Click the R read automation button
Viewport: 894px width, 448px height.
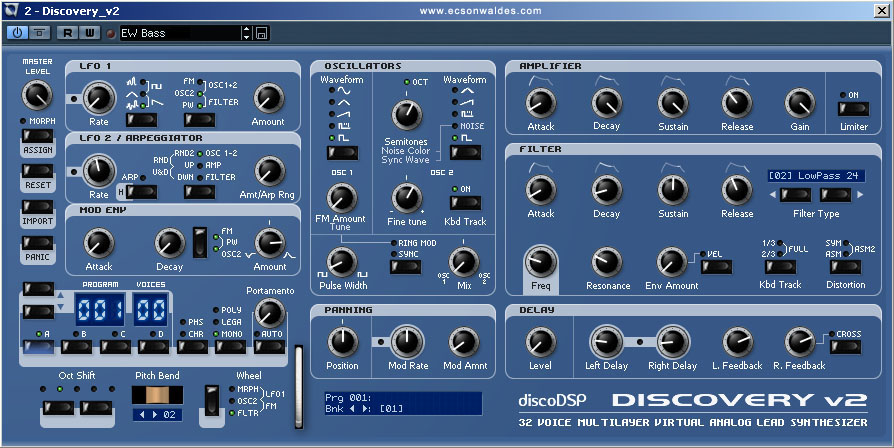67,32
